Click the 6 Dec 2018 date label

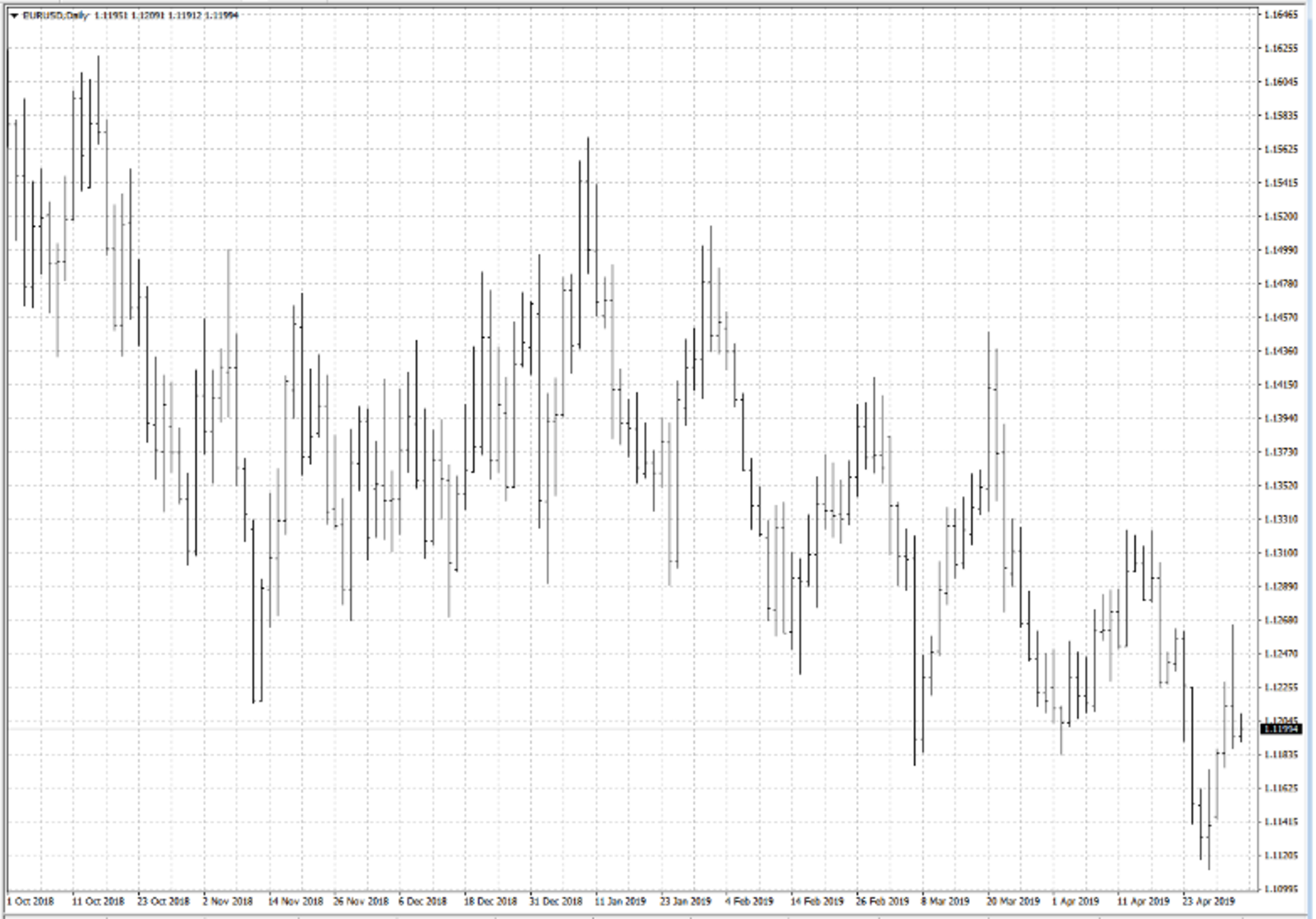(423, 901)
